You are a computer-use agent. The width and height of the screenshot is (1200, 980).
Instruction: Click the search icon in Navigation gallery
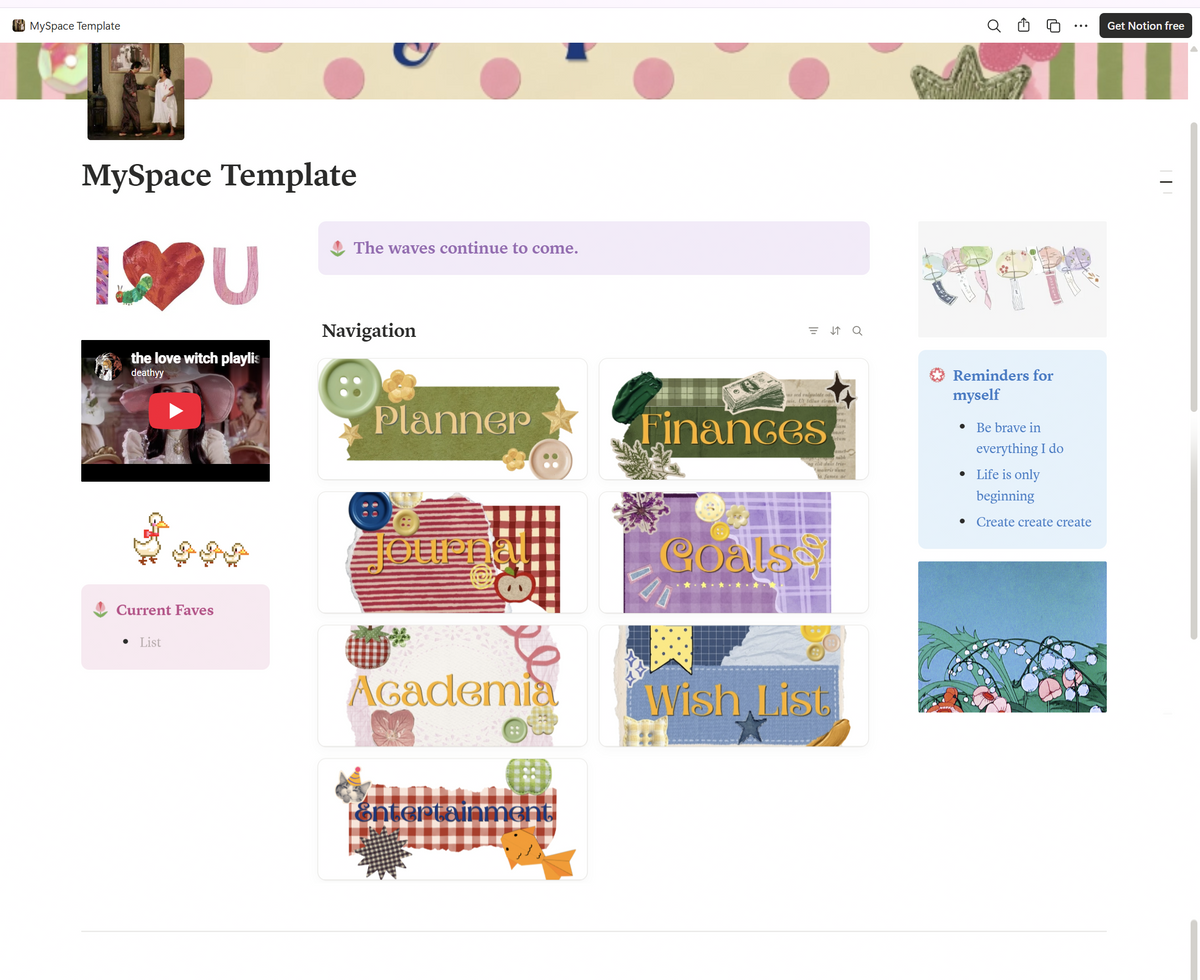click(857, 331)
